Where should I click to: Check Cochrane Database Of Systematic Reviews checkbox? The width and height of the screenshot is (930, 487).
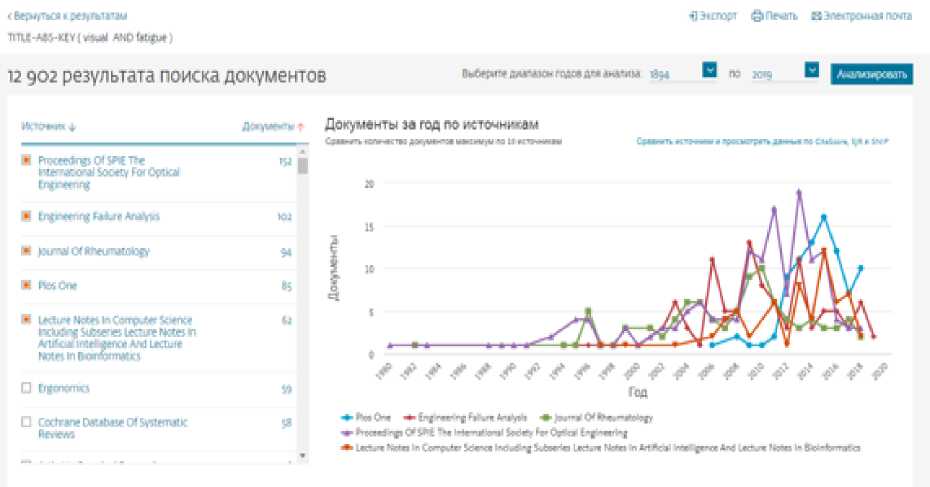click(27, 423)
